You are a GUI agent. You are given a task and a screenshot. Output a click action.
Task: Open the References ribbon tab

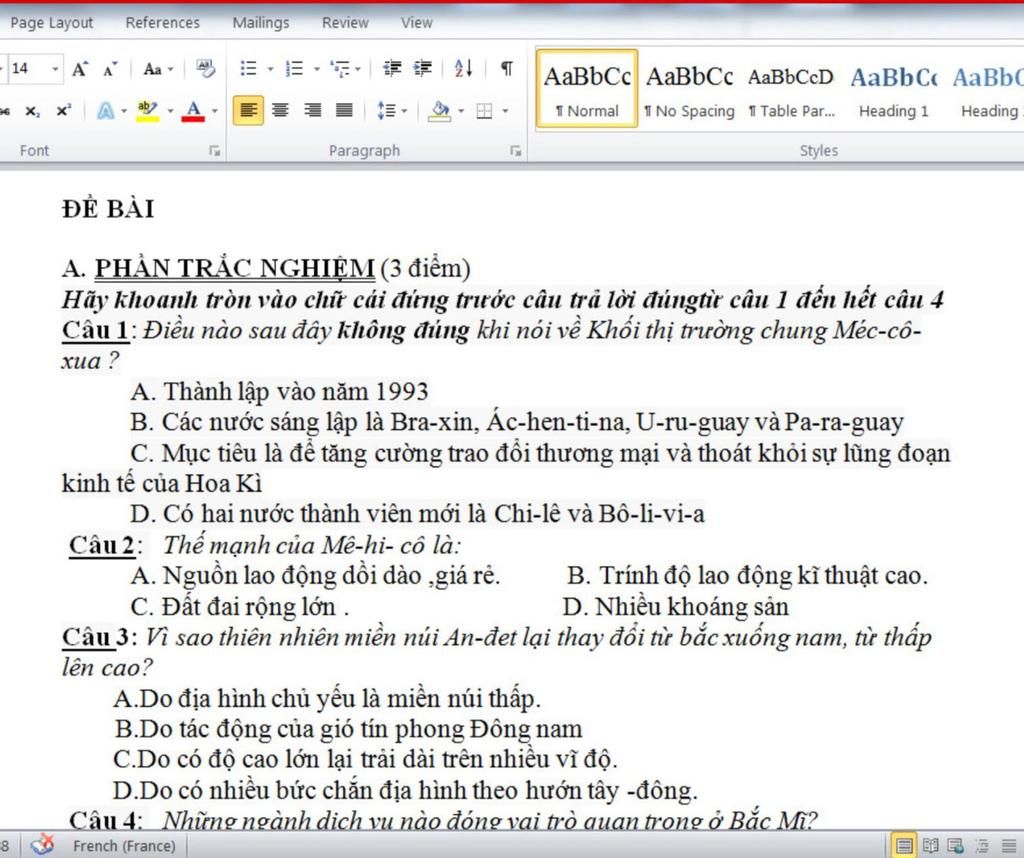(x=163, y=23)
